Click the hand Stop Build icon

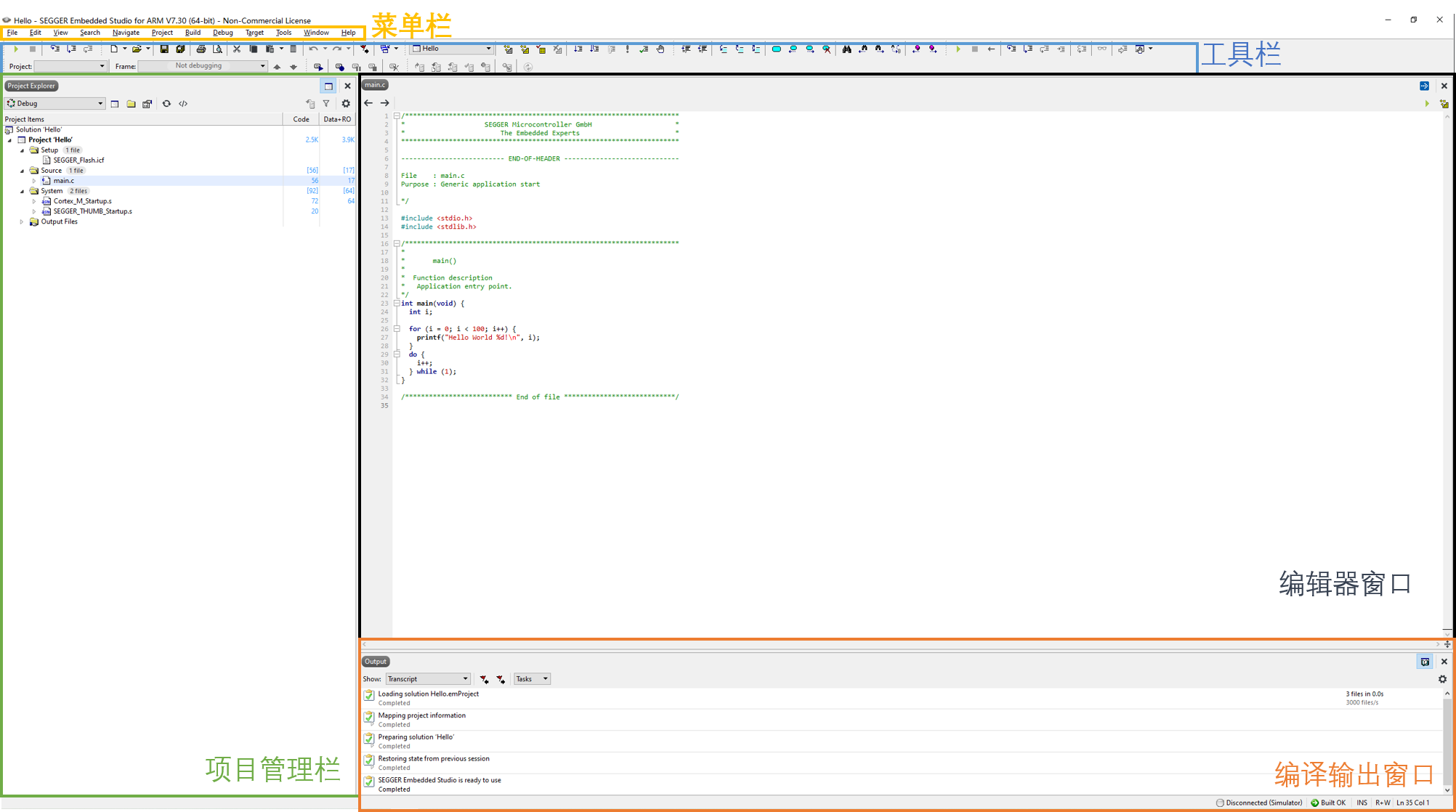point(660,49)
